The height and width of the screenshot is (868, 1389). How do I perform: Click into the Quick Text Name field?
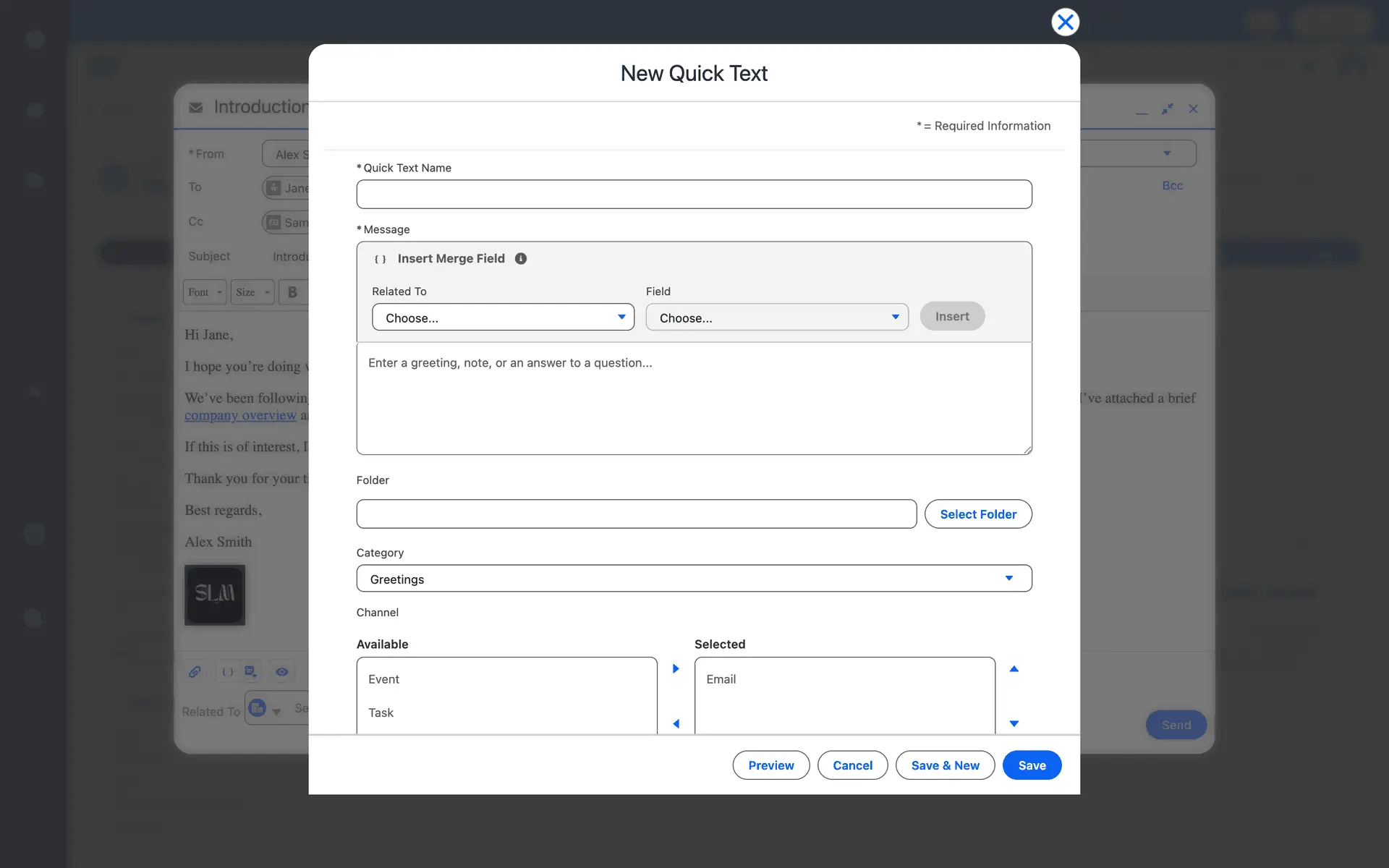point(694,195)
